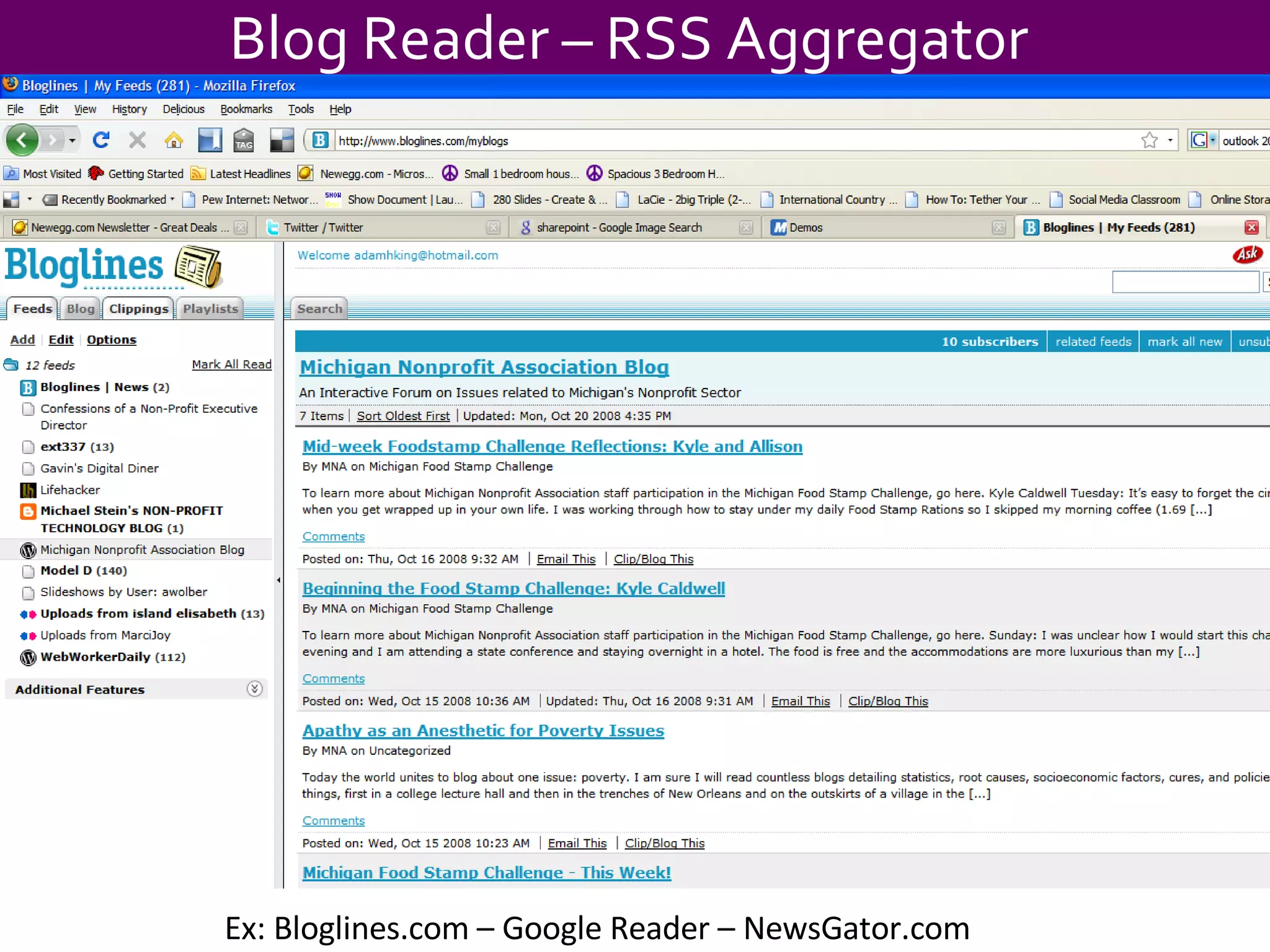
Task: Expand the Additional Features section
Action: coord(254,689)
